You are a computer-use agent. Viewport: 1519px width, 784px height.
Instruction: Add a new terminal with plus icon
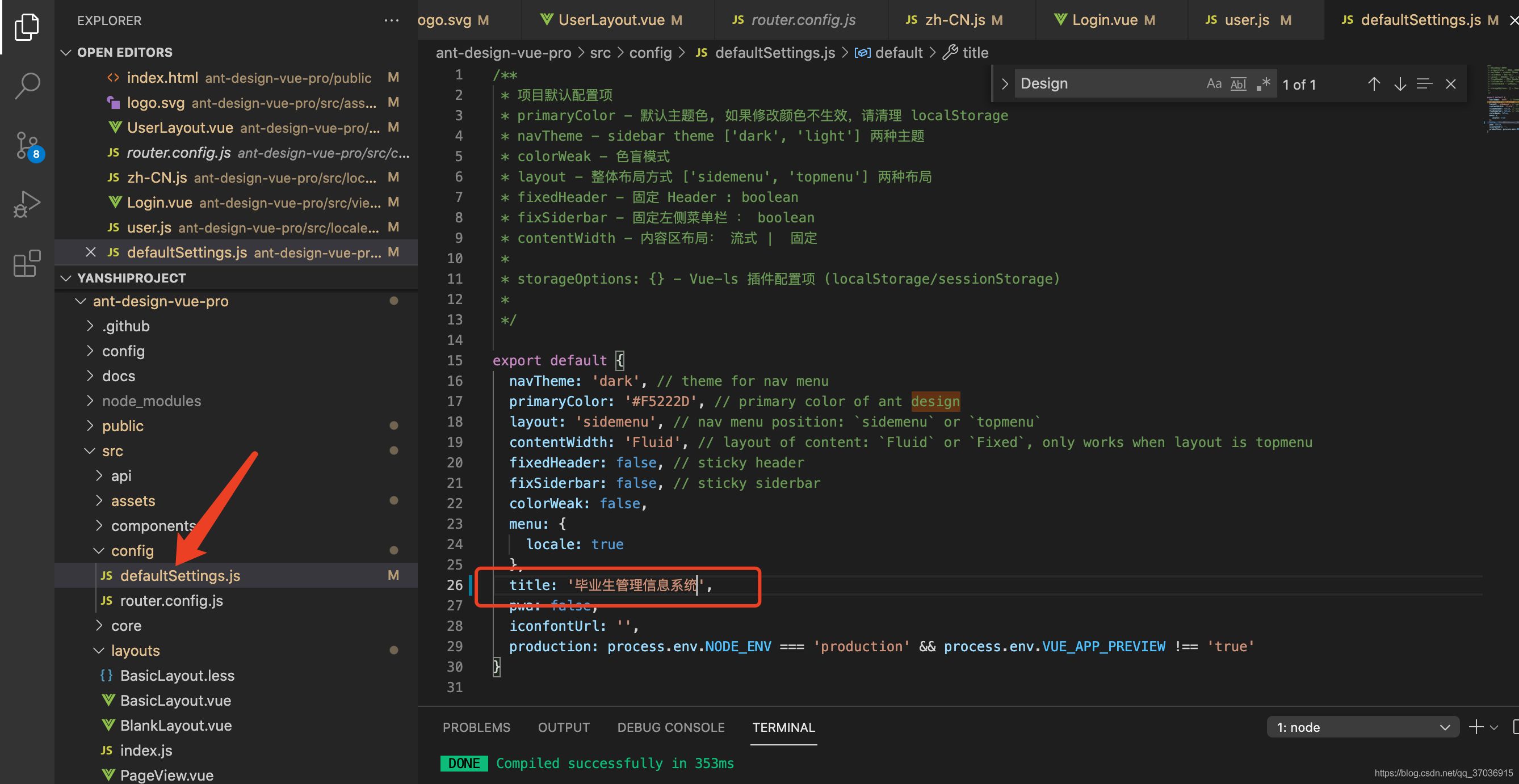pyautogui.click(x=1476, y=727)
